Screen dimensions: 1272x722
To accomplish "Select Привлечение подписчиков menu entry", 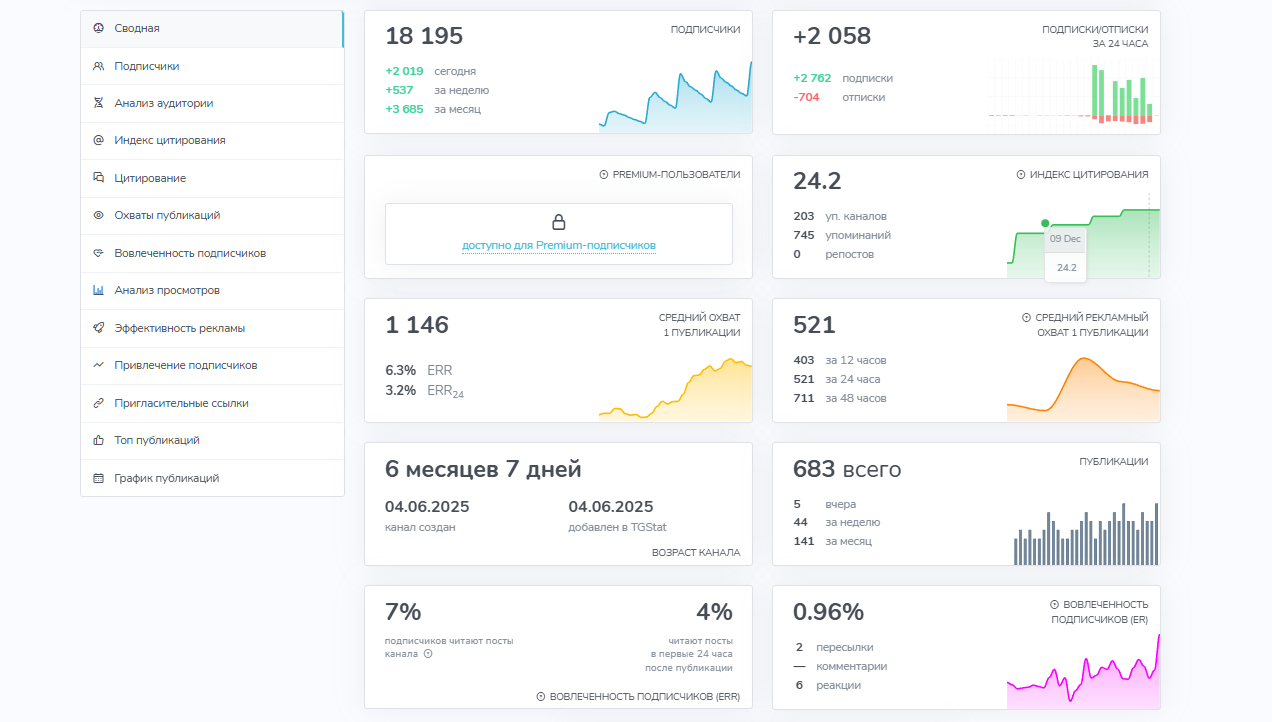I will click(212, 365).
